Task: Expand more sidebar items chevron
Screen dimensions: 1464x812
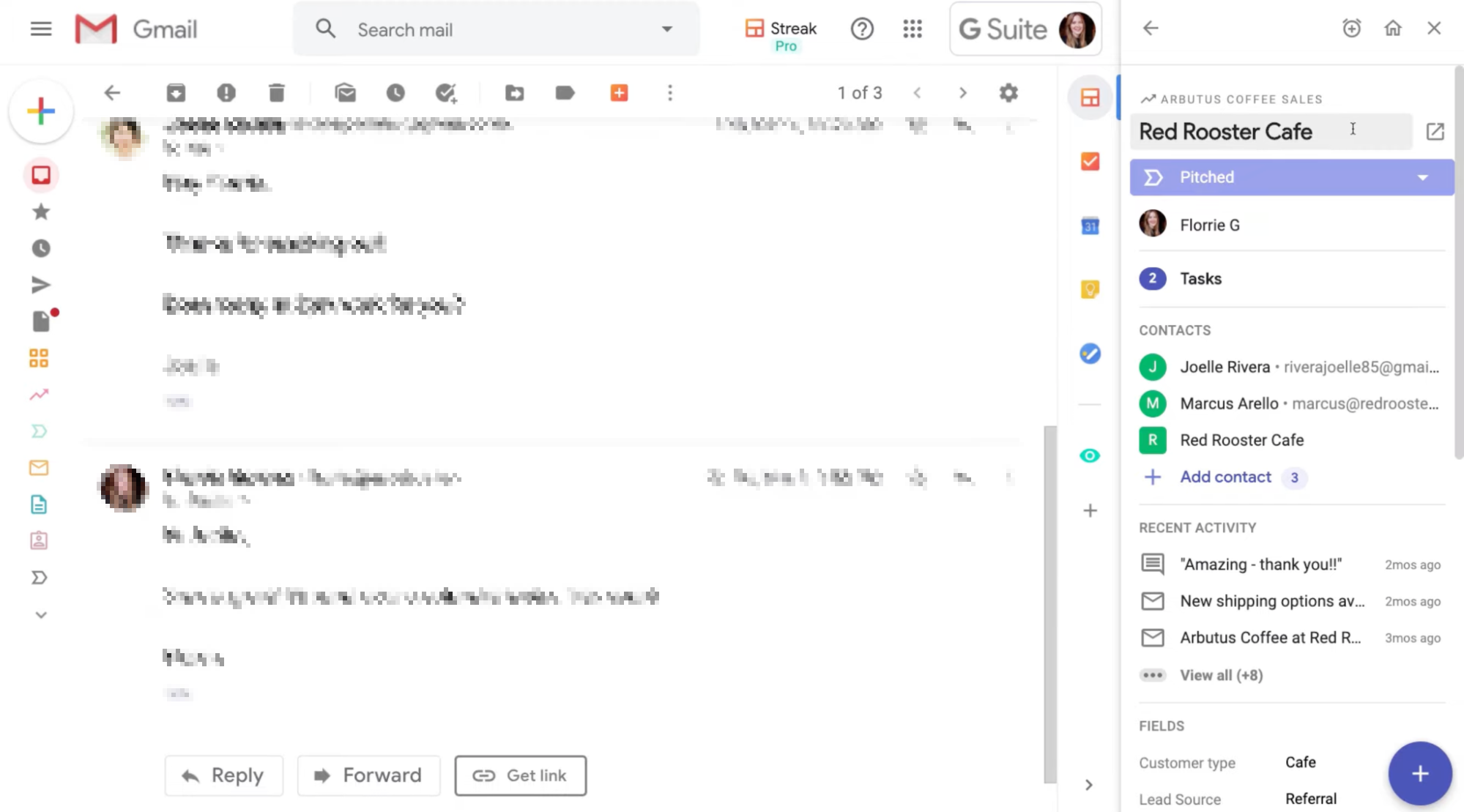Action: pos(41,615)
